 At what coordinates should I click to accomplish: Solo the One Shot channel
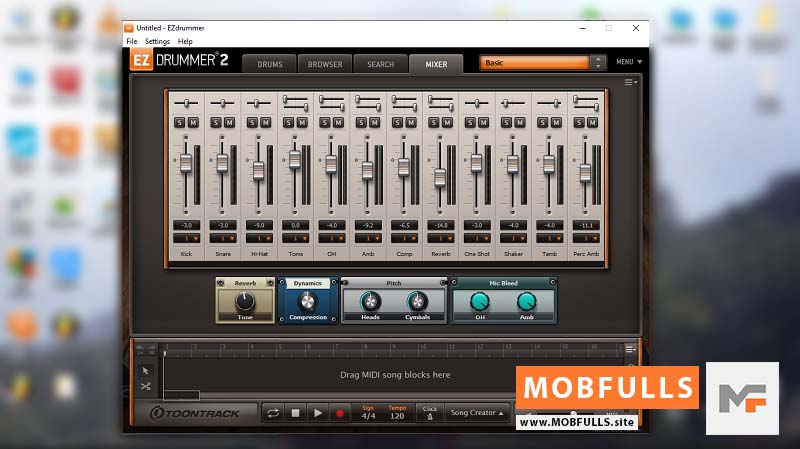click(x=470, y=122)
